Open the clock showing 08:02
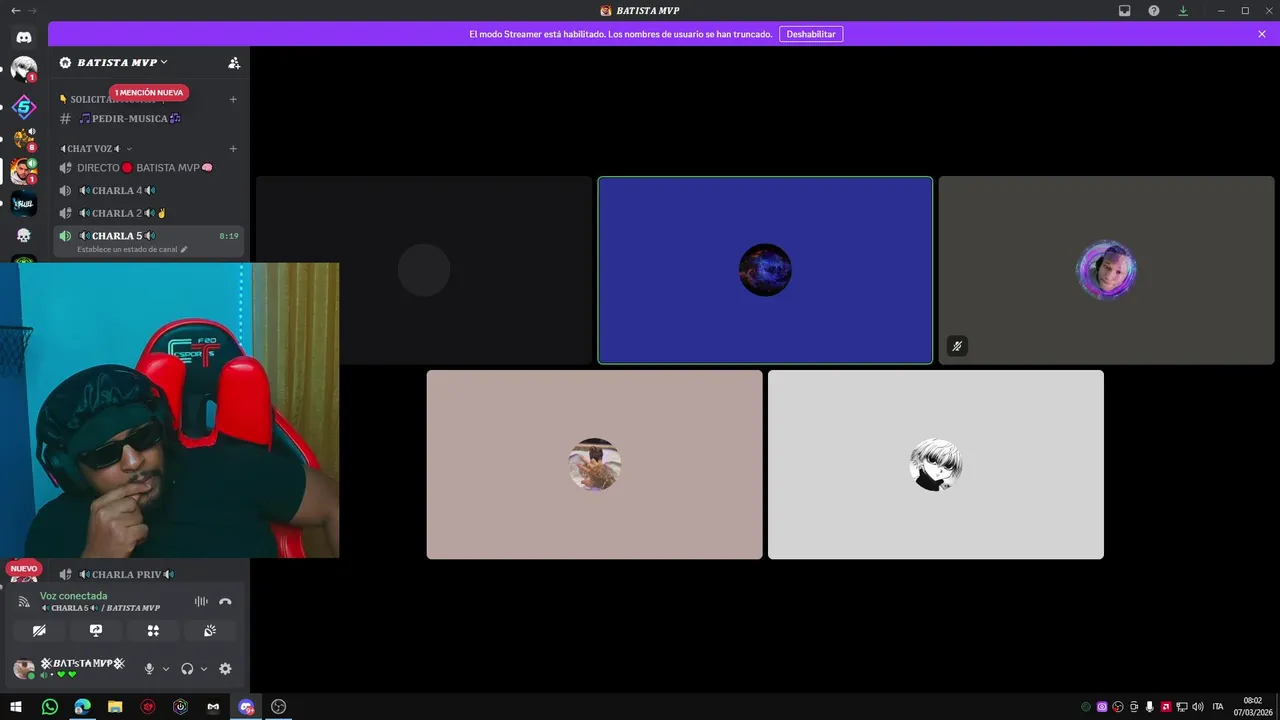The width and height of the screenshot is (1280, 720). tap(1252, 707)
